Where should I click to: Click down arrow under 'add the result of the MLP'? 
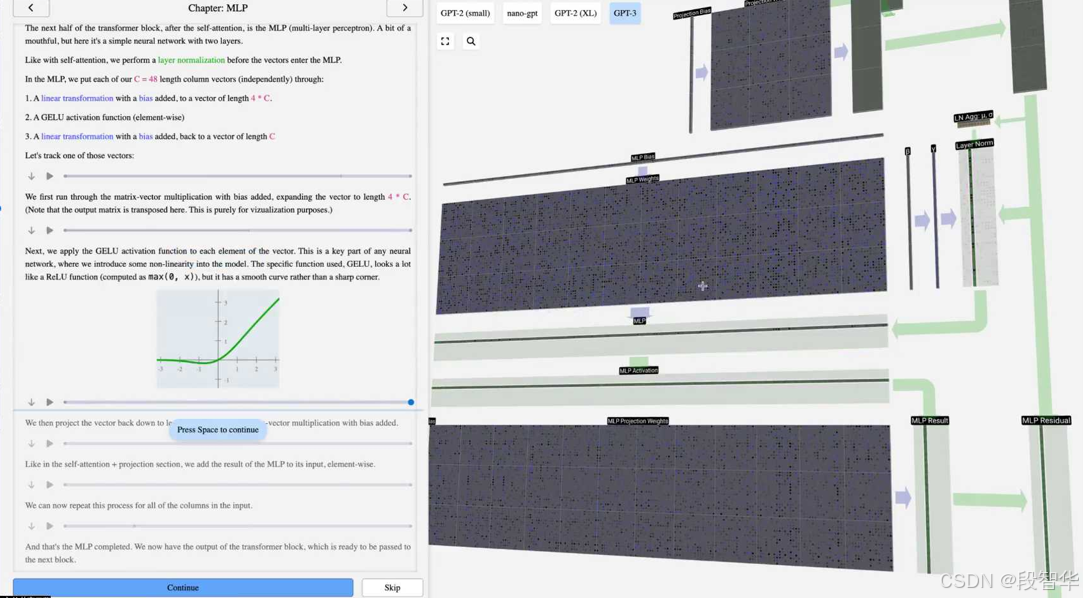31,485
